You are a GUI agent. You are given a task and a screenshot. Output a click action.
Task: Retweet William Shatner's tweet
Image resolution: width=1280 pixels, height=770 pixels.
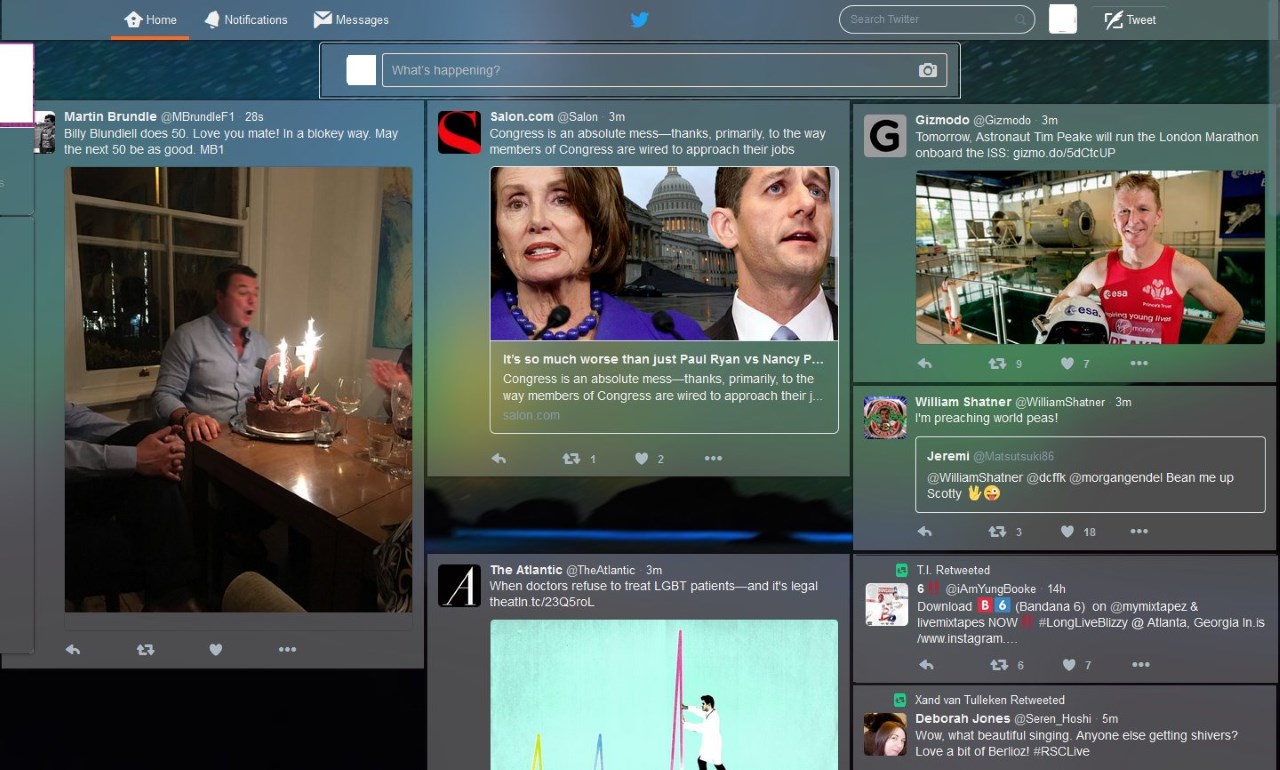pyautogui.click(x=997, y=532)
